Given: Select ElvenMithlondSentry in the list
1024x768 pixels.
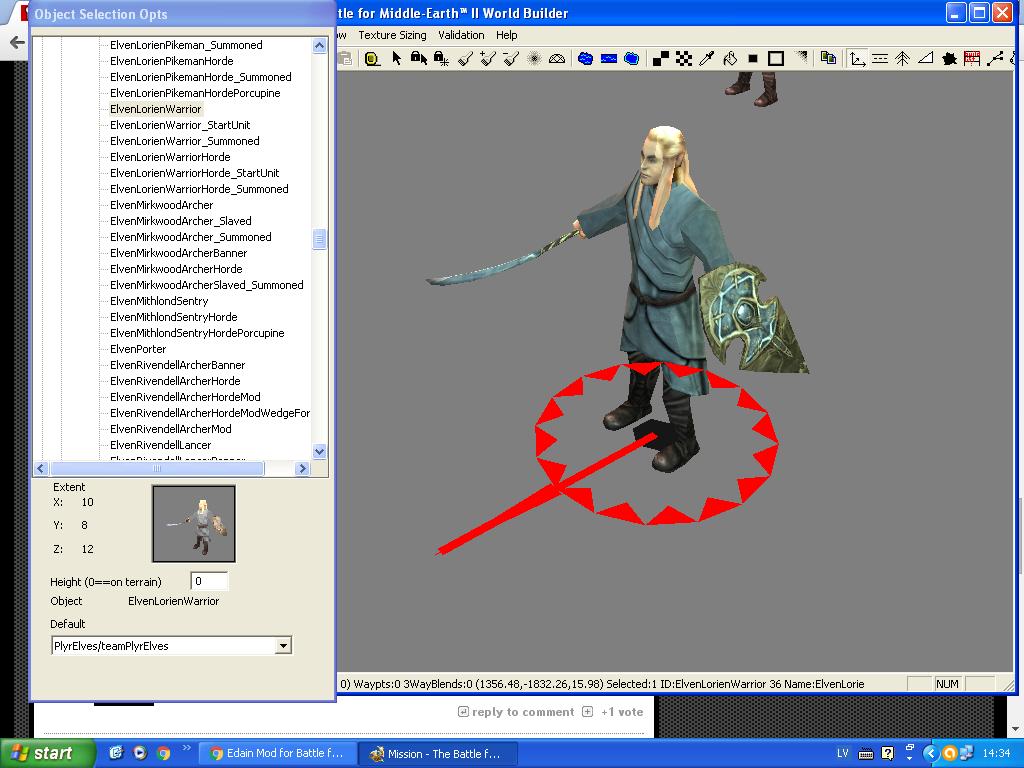Looking at the screenshot, I should [x=159, y=301].
